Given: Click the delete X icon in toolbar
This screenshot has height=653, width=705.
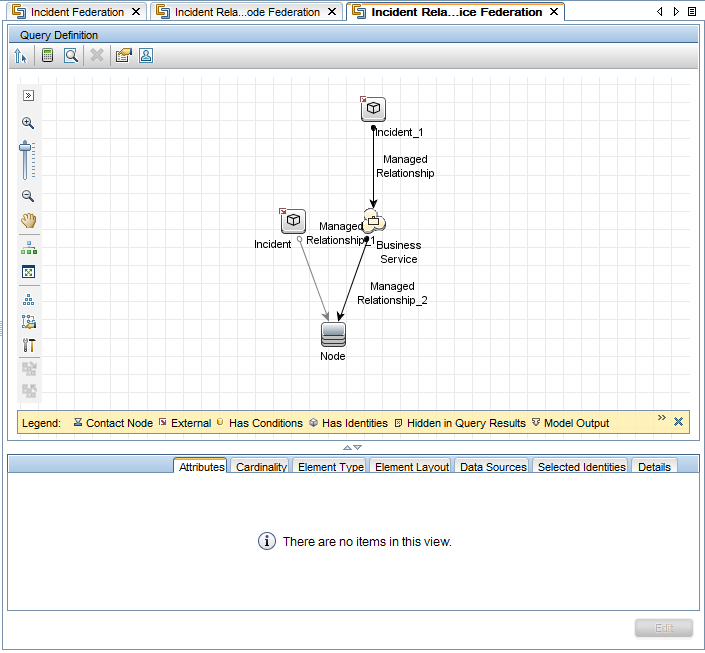Looking at the screenshot, I should pyautogui.click(x=97, y=55).
